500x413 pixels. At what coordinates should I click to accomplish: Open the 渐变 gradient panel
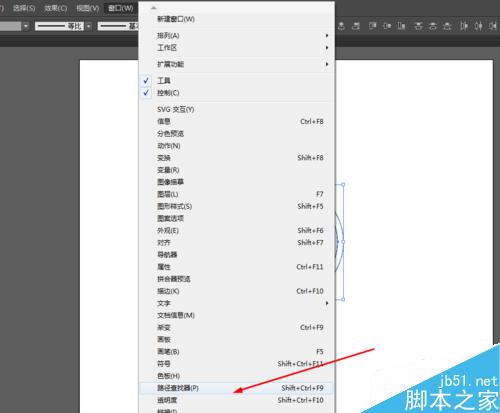coord(236,327)
